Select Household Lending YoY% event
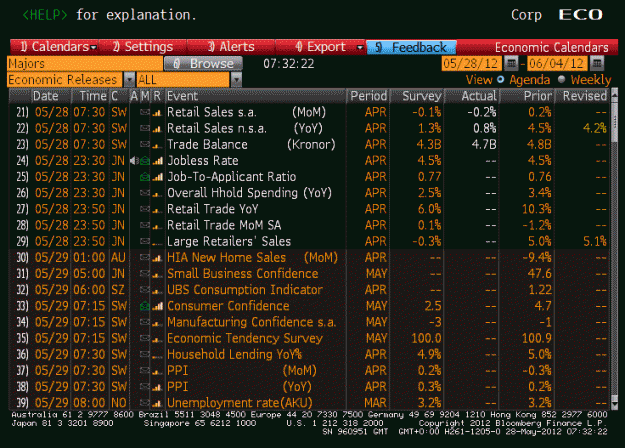The width and height of the screenshot is (625, 448). click(x=234, y=354)
